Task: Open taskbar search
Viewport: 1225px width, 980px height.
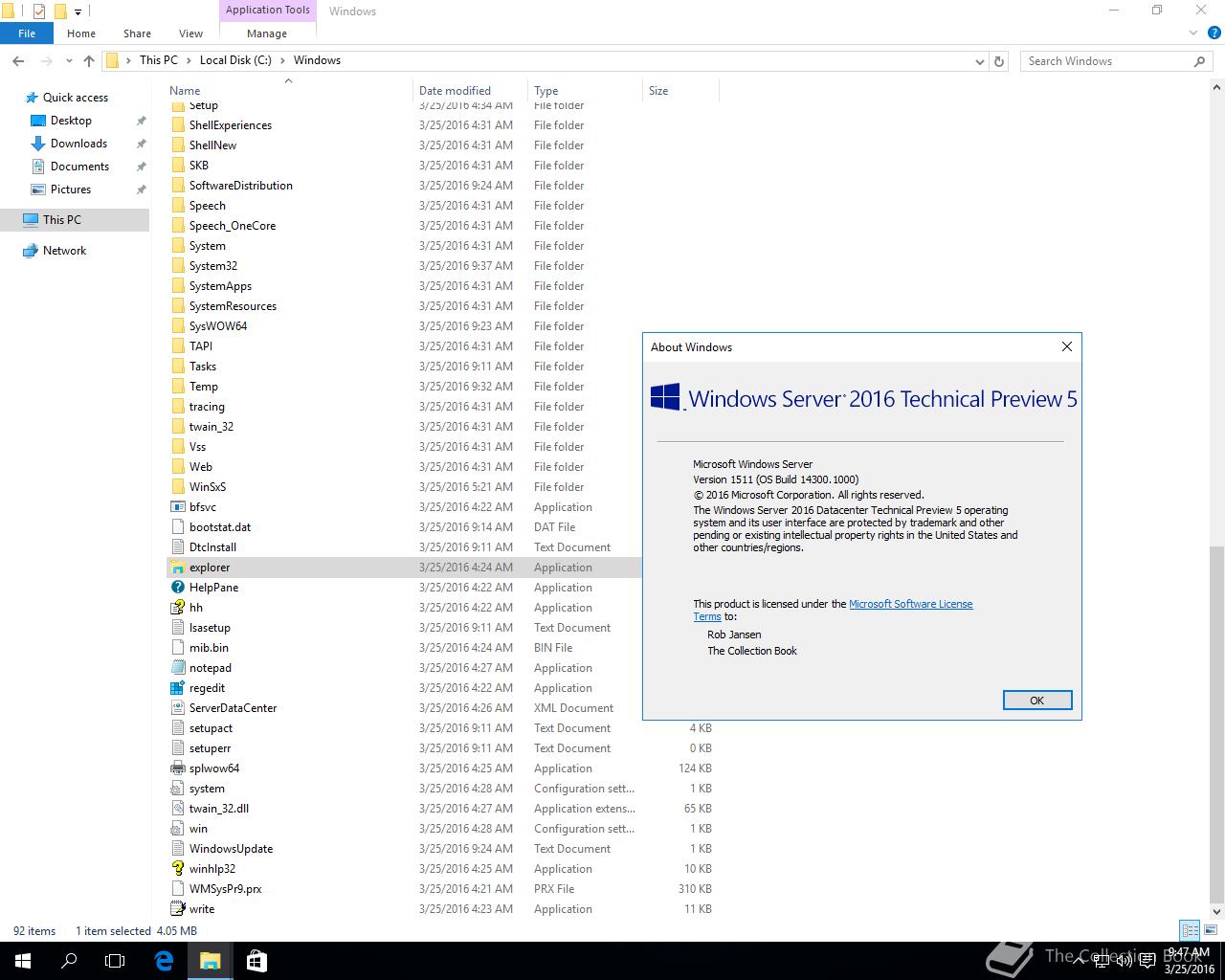Action: click(69, 961)
